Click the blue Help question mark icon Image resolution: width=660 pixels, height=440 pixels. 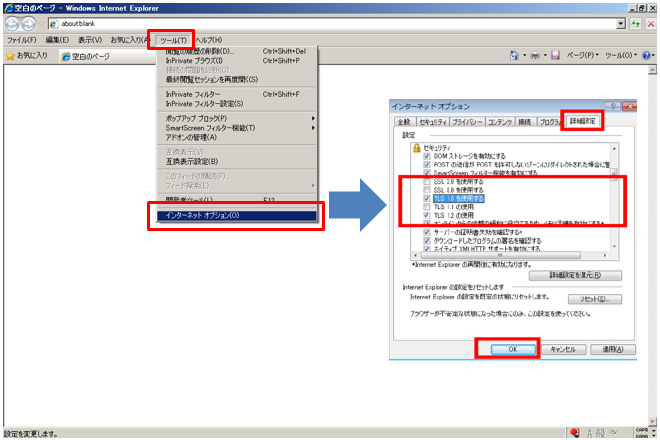click(x=647, y=55)
